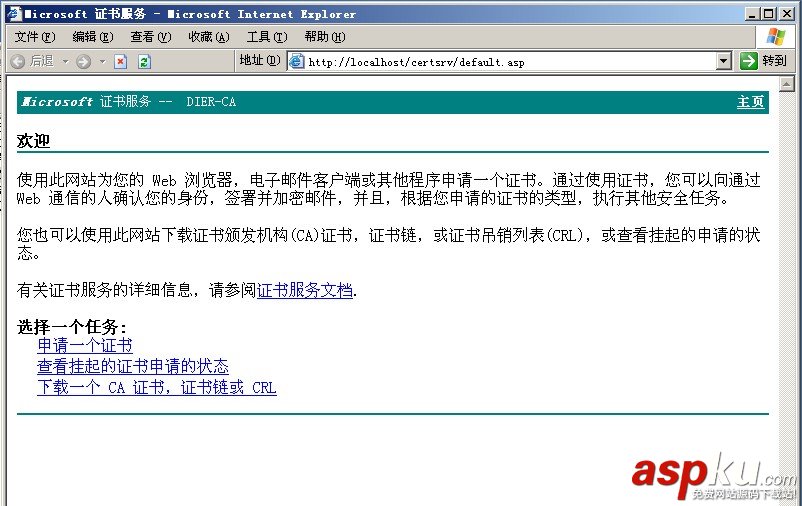Open the 查看(V) menu
Viewport: 802px width, 506px height.
(151, 37)
